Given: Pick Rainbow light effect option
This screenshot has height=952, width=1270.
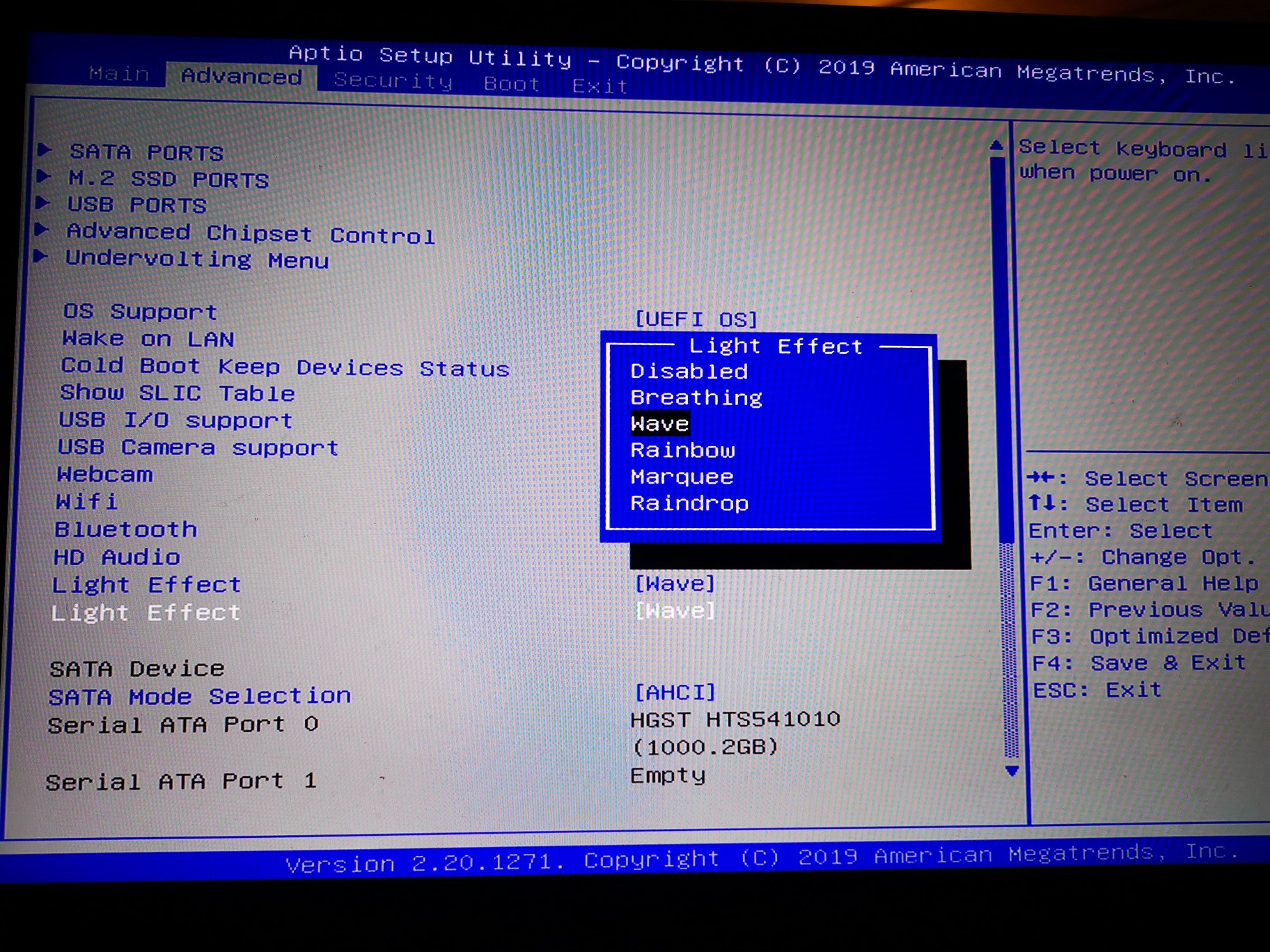Looking at the screenshot, I should click(x=682, y=450).
